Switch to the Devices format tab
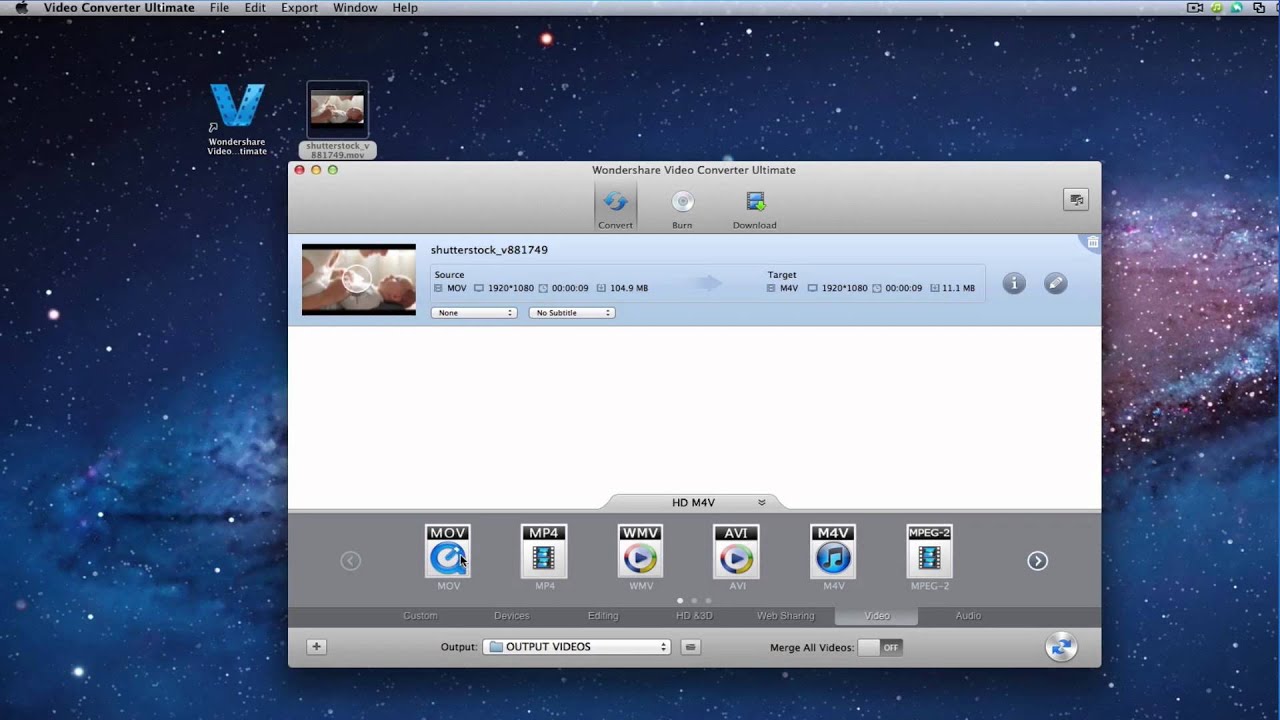The height and width of the screenshot is (720, 1280). (x=511, y=616)
